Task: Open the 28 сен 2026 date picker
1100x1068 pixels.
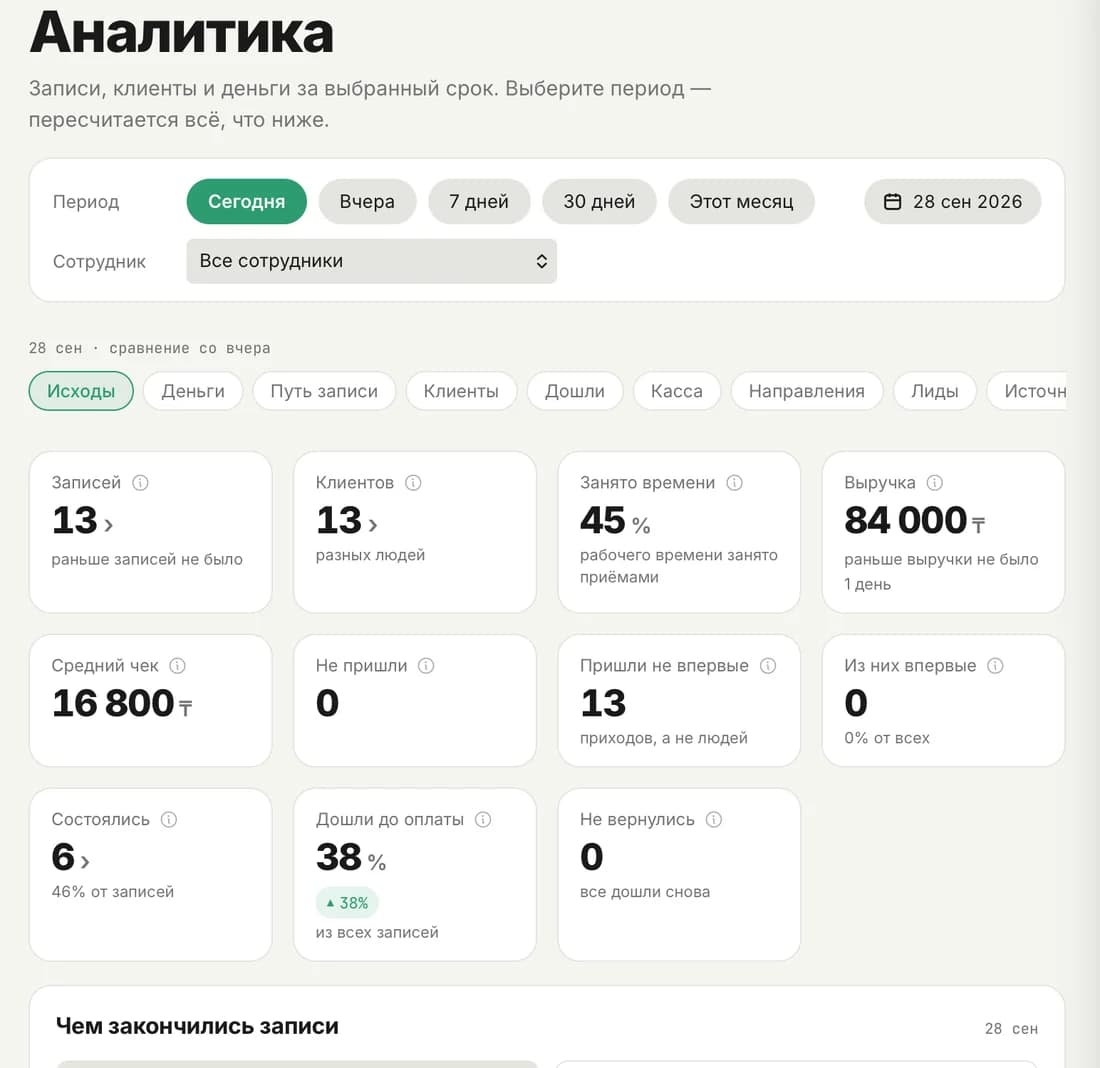Action: pos(953,202)
